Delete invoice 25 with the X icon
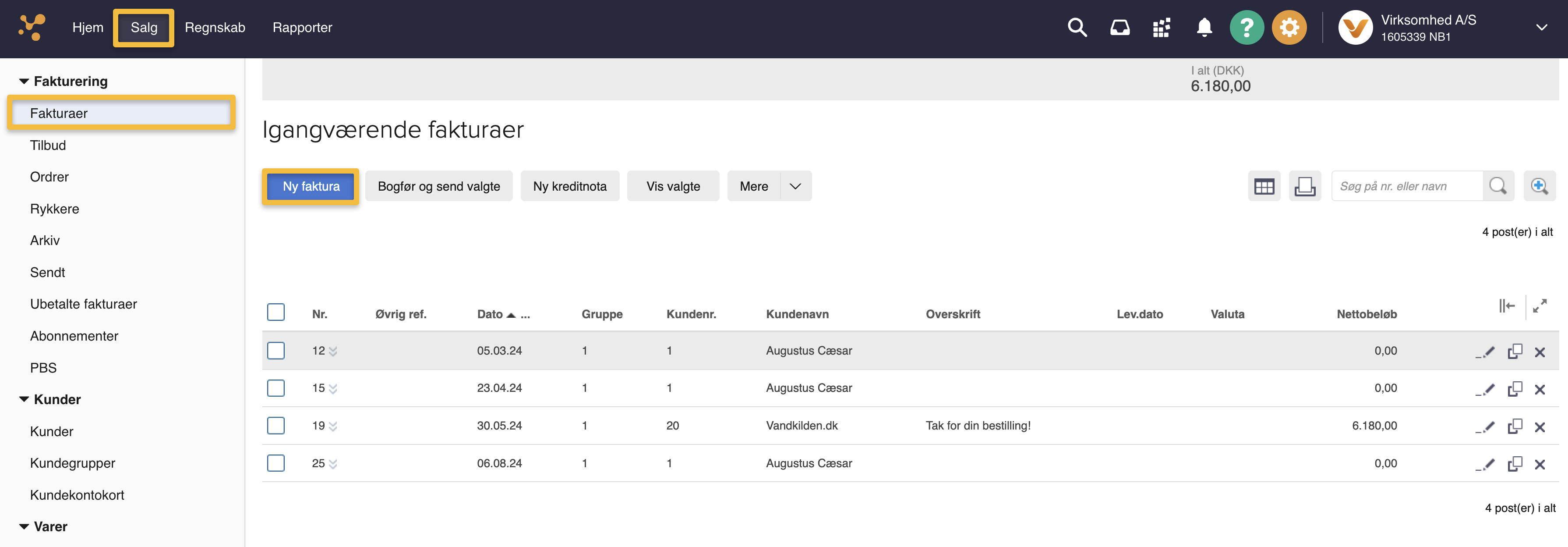 tap(1540, 465)
